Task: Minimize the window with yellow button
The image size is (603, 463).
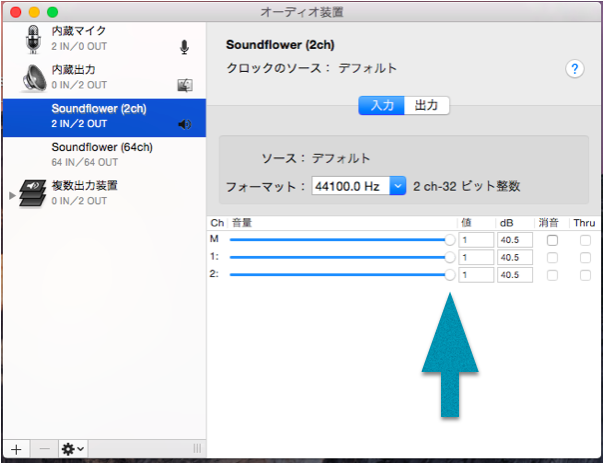Action: 34,12
